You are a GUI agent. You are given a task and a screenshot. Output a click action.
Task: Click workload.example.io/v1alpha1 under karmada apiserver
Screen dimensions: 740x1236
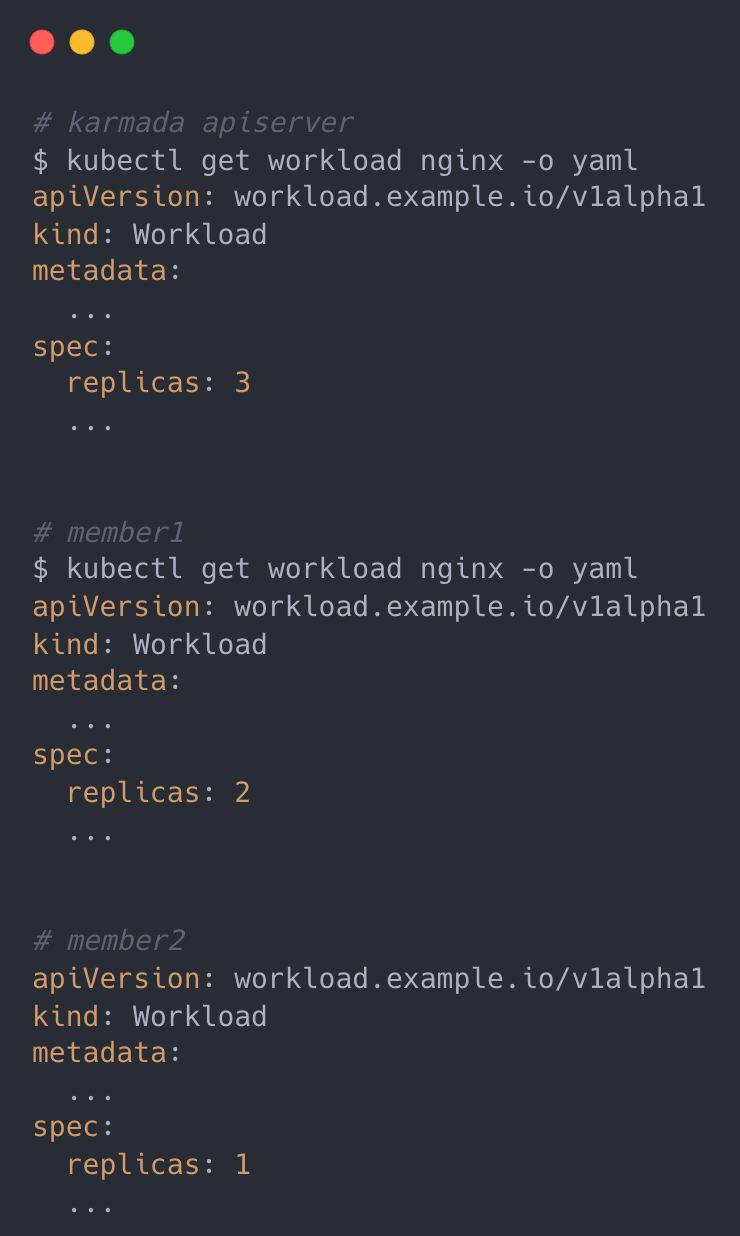coord(469,197)
